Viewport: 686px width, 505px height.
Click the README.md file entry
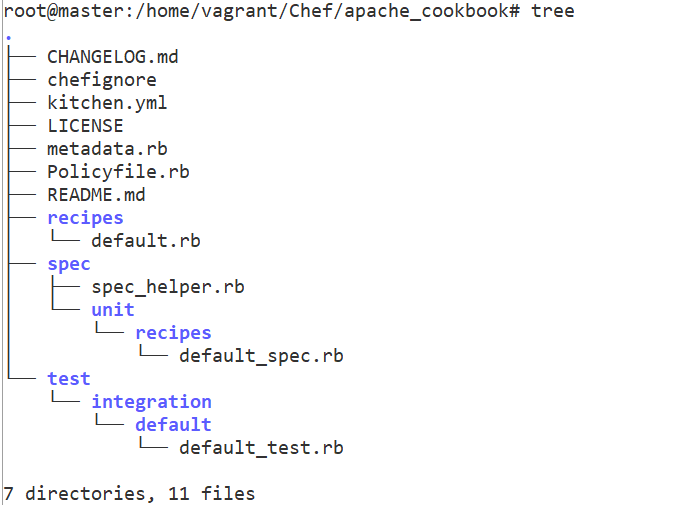click(96, 195)
